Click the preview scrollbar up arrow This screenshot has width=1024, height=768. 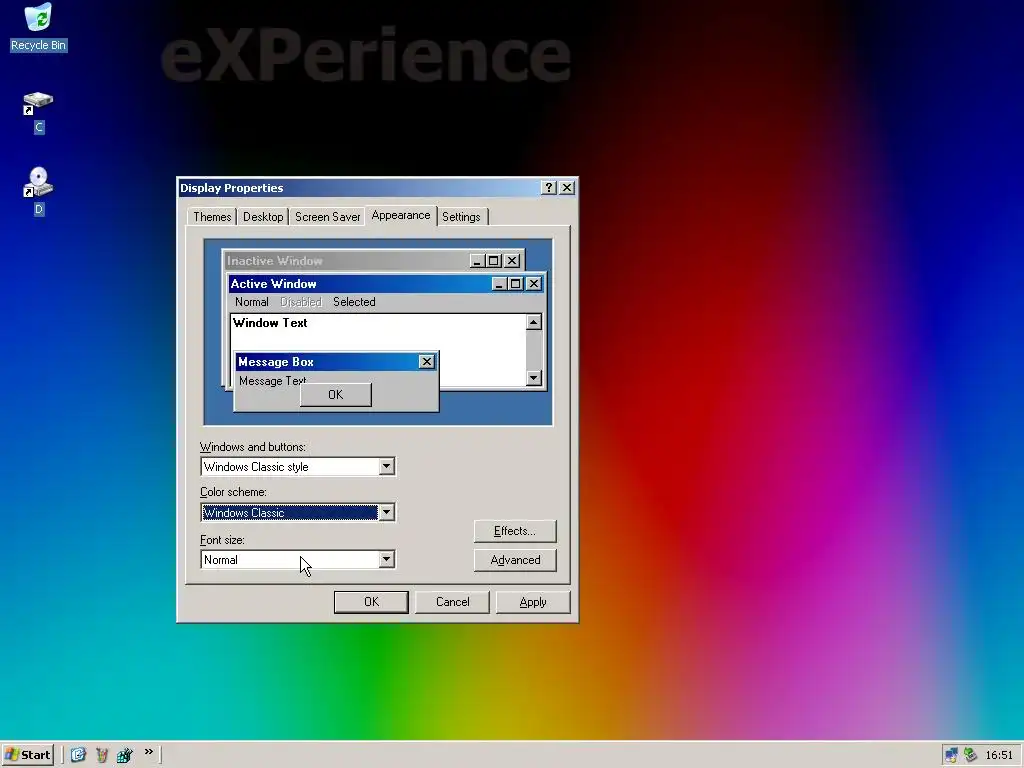click(x=534, y=322)
